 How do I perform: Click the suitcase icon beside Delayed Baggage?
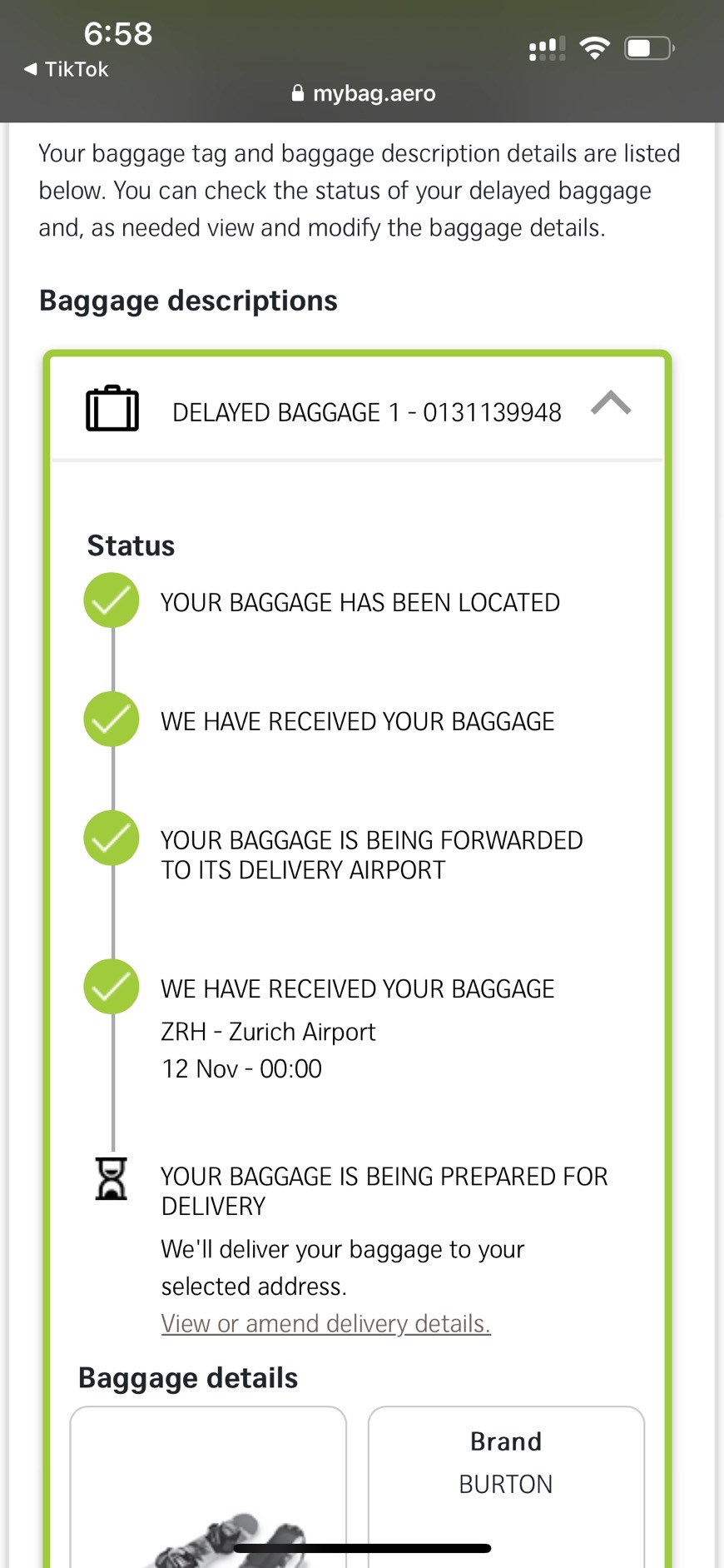tap(112, 409)
